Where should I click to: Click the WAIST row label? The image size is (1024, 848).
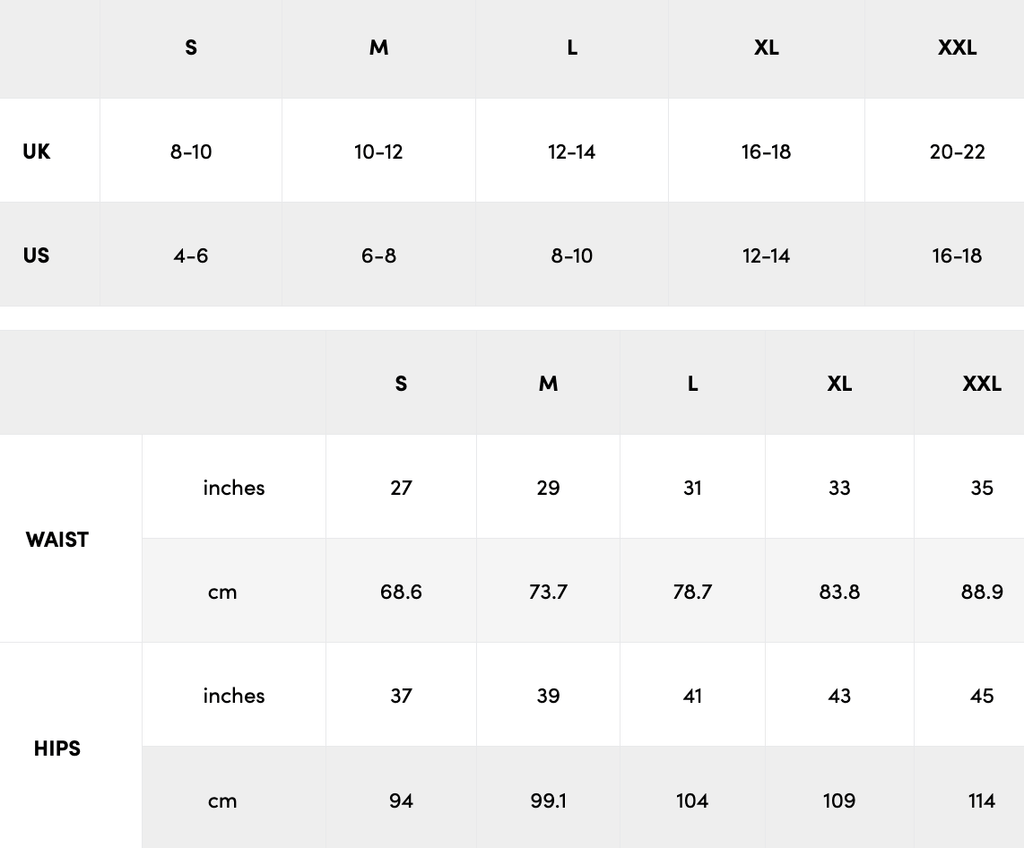coord(57,540)
